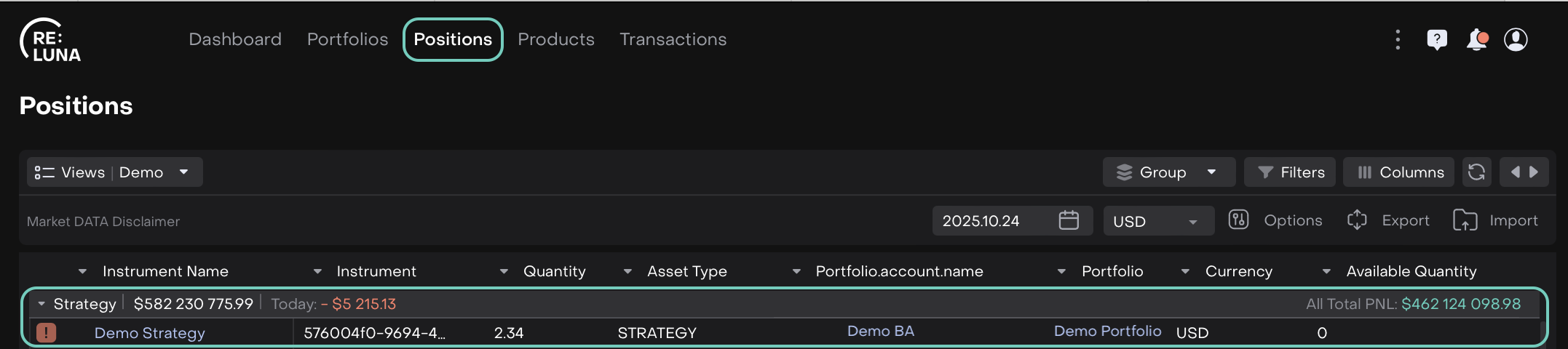Click the date input field 2025.10.24
This screenshot has width=1568, height=349.
click(981, 221)
